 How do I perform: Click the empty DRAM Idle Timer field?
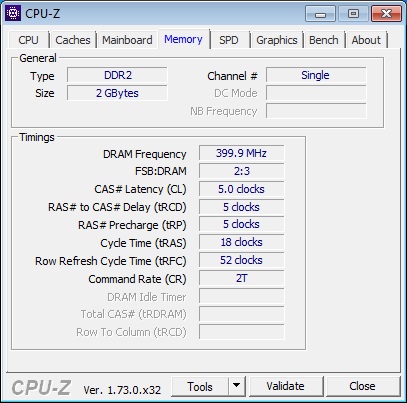click(241, 296)
